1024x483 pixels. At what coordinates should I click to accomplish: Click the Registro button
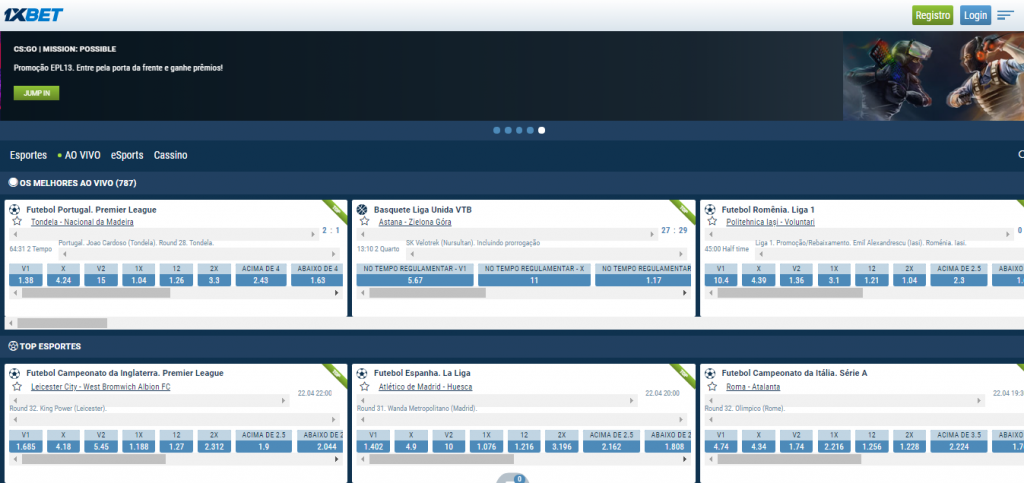click(933, 15)
